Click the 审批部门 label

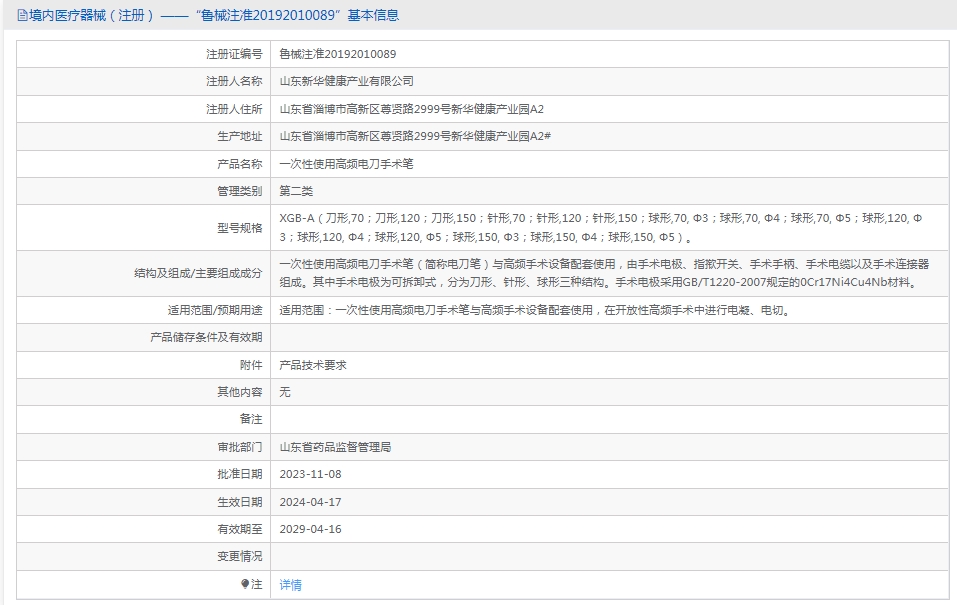point(240,447)
